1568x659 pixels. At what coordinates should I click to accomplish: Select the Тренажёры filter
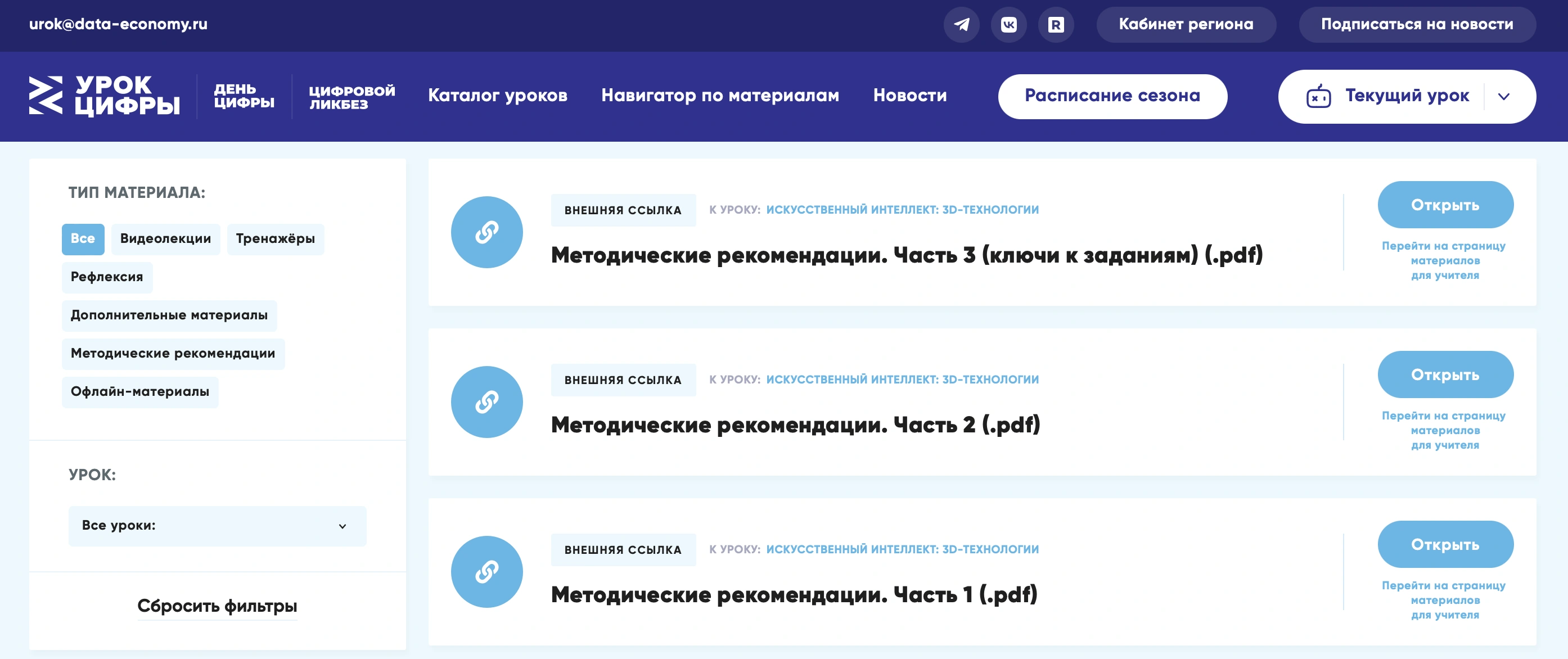[275, 238]
